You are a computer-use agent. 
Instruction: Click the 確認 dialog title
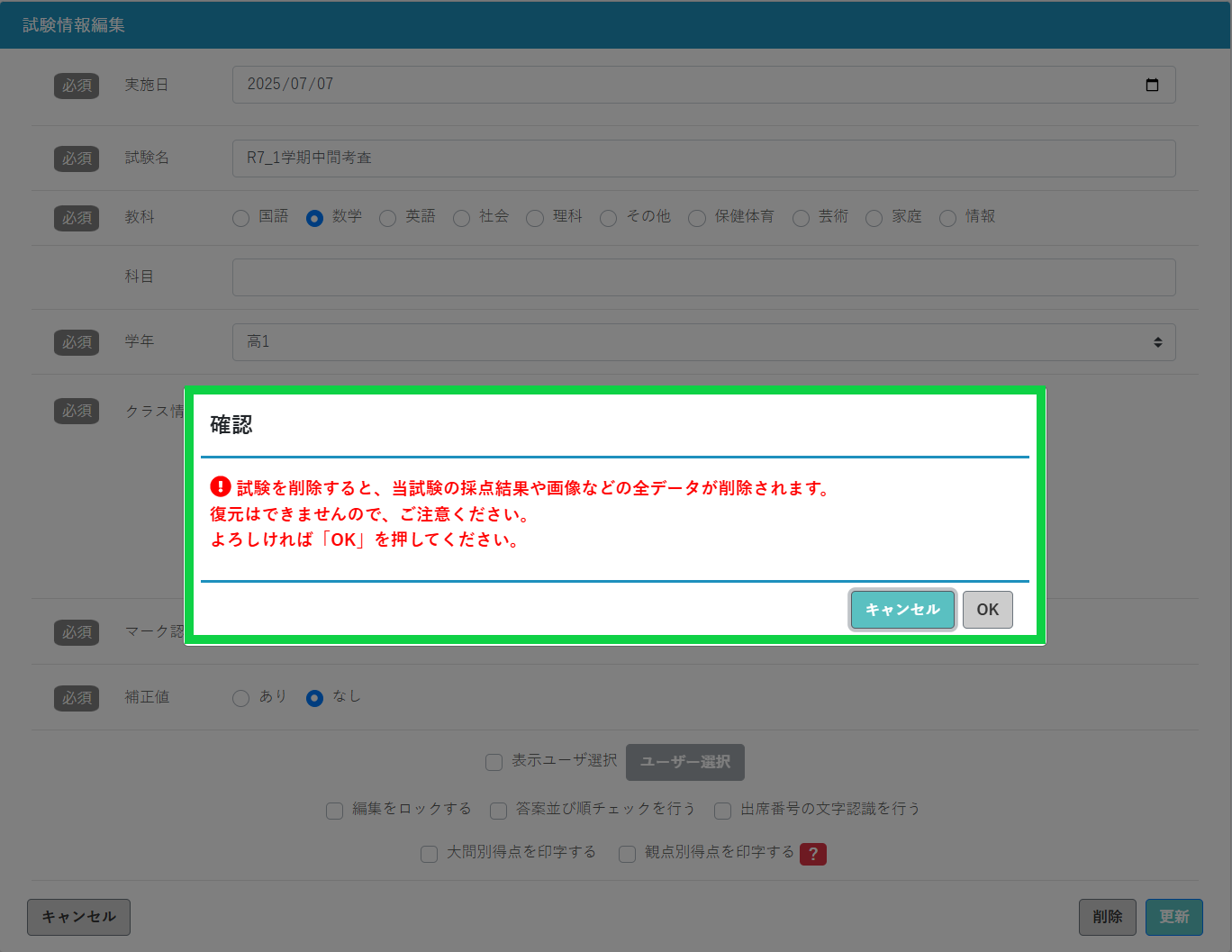[x=231, y=425]
